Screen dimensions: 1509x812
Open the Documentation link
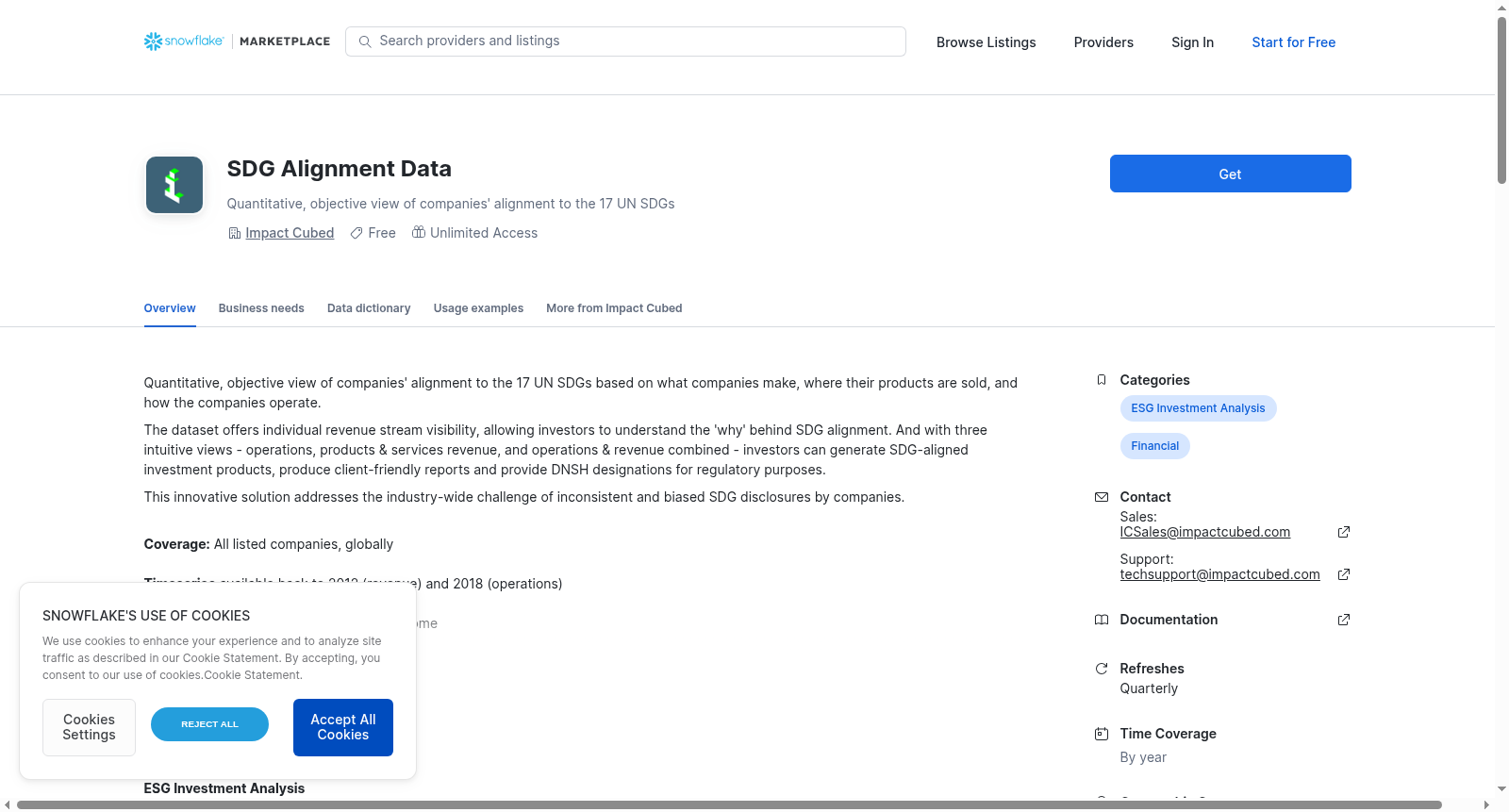tap(1169, 620)
